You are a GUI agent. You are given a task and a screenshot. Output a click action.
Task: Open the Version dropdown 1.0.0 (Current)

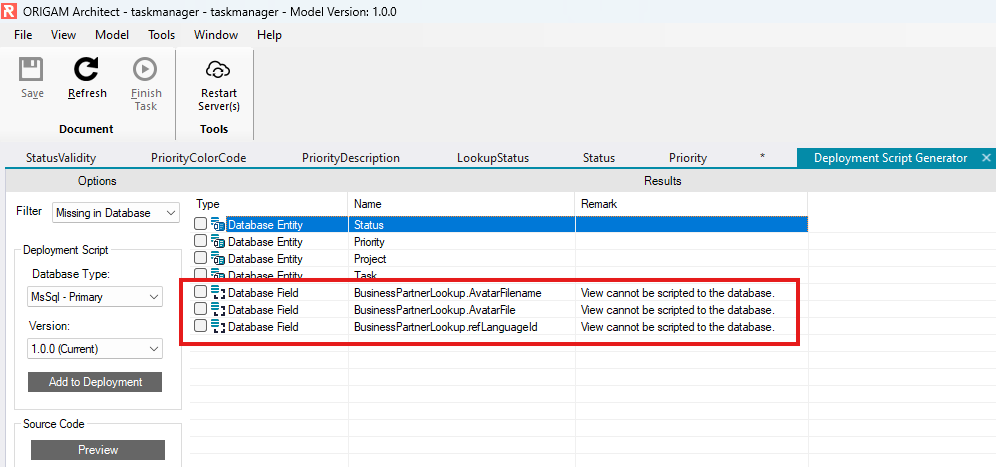(x=95, y=348)
